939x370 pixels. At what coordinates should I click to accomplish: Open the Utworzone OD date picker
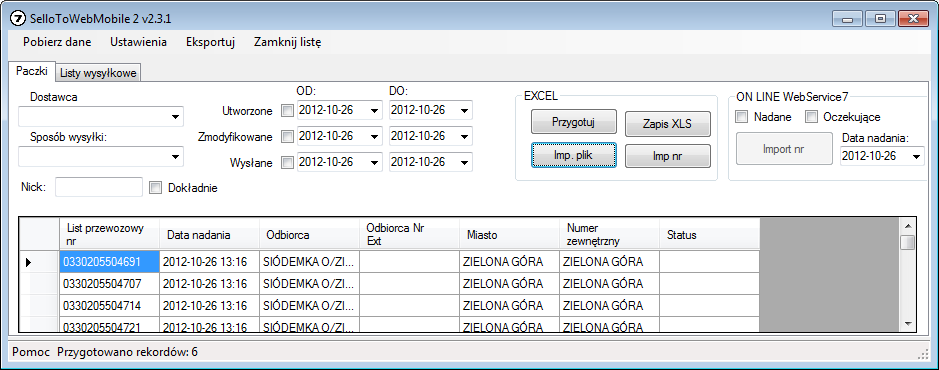click(374, 111)
